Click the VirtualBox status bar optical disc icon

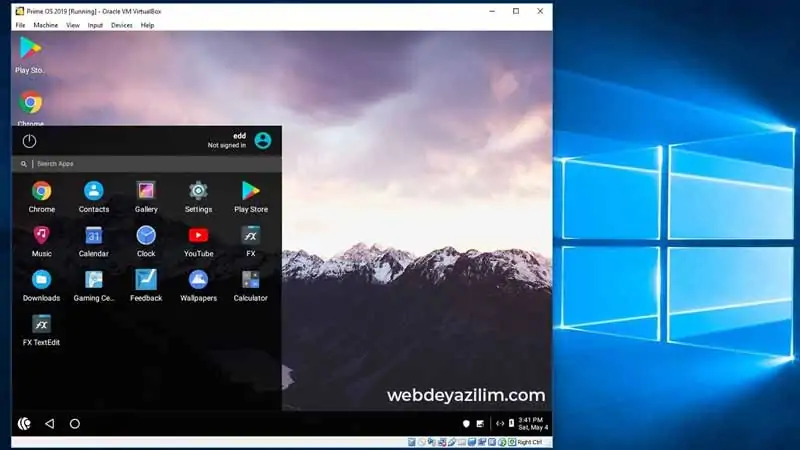(422, 442)
